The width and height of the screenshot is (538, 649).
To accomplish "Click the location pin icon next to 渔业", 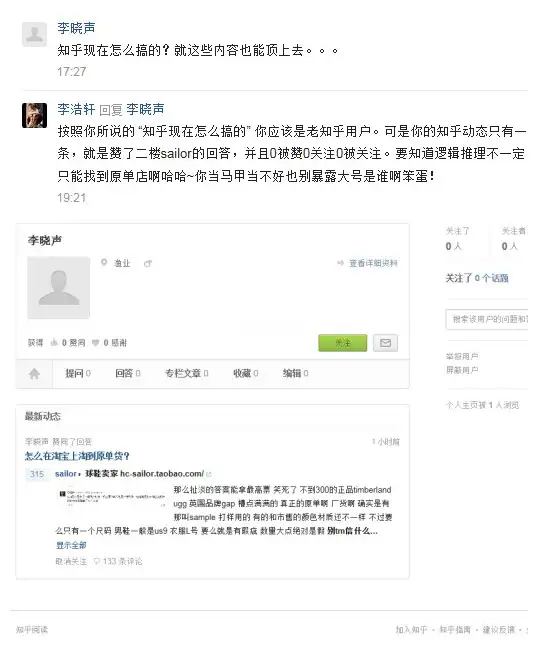I will tap(104, 263).
